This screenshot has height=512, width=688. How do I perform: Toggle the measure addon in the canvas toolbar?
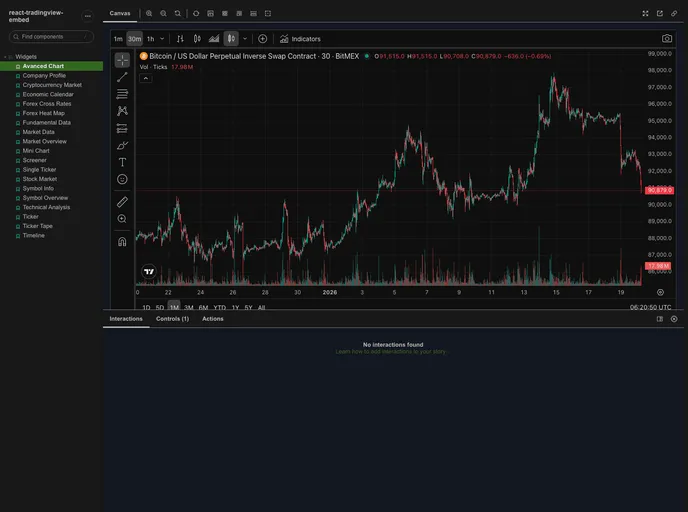tap(254, 14)
